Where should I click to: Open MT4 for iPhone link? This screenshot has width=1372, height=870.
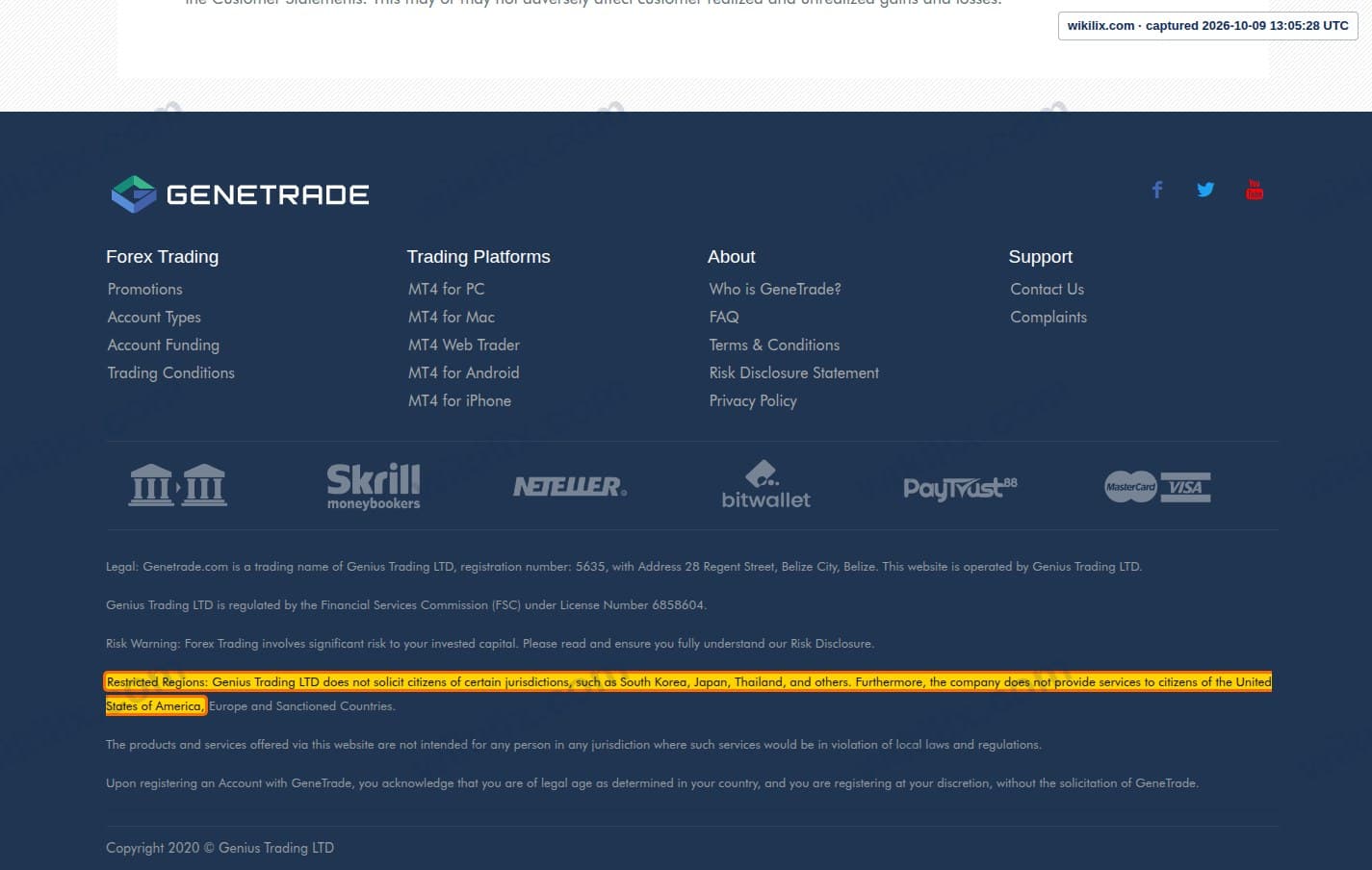(x=460, y=400)
